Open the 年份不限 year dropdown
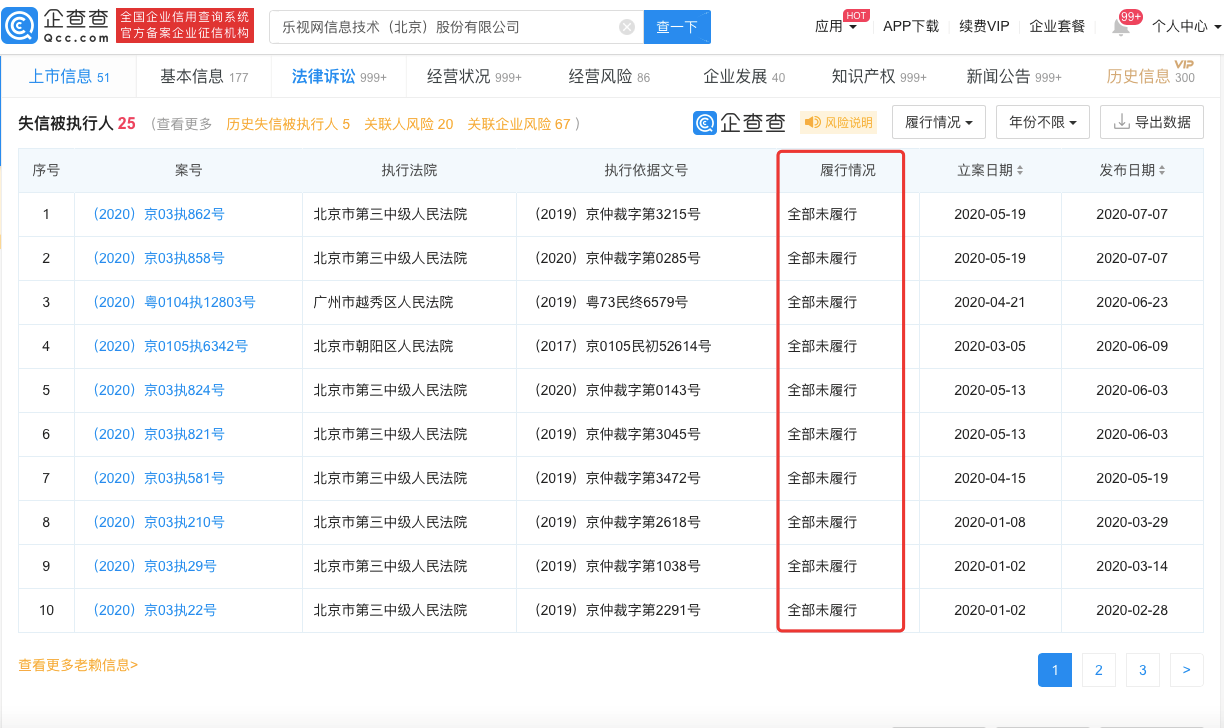The height and width of the screenshot is (728, 1224). (x=1042, y=122)
